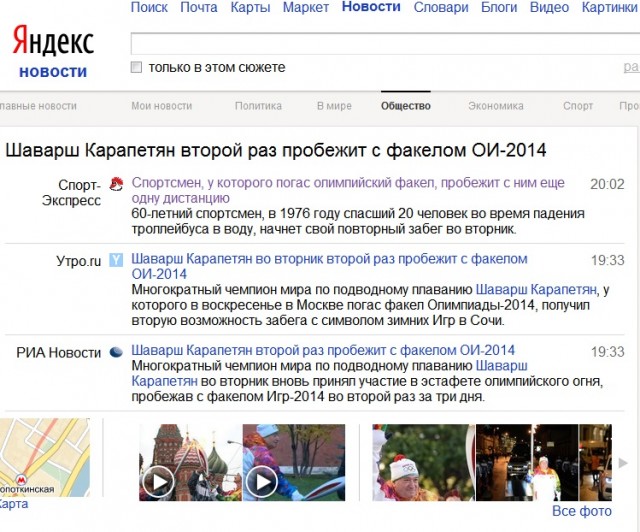Open the Utro.ru article headline

coord(329,266)
